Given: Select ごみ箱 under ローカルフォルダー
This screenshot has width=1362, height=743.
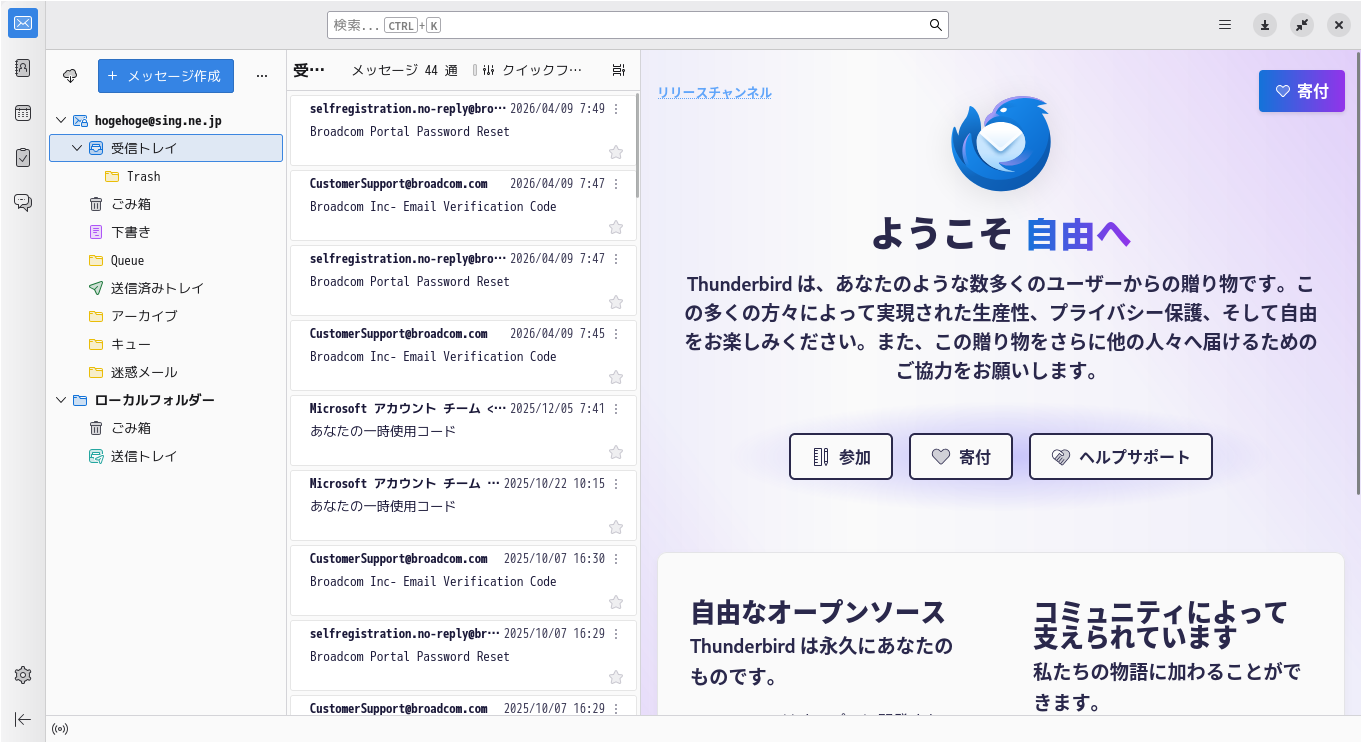Looking at the screenshot, I should (x=166, y=428).
